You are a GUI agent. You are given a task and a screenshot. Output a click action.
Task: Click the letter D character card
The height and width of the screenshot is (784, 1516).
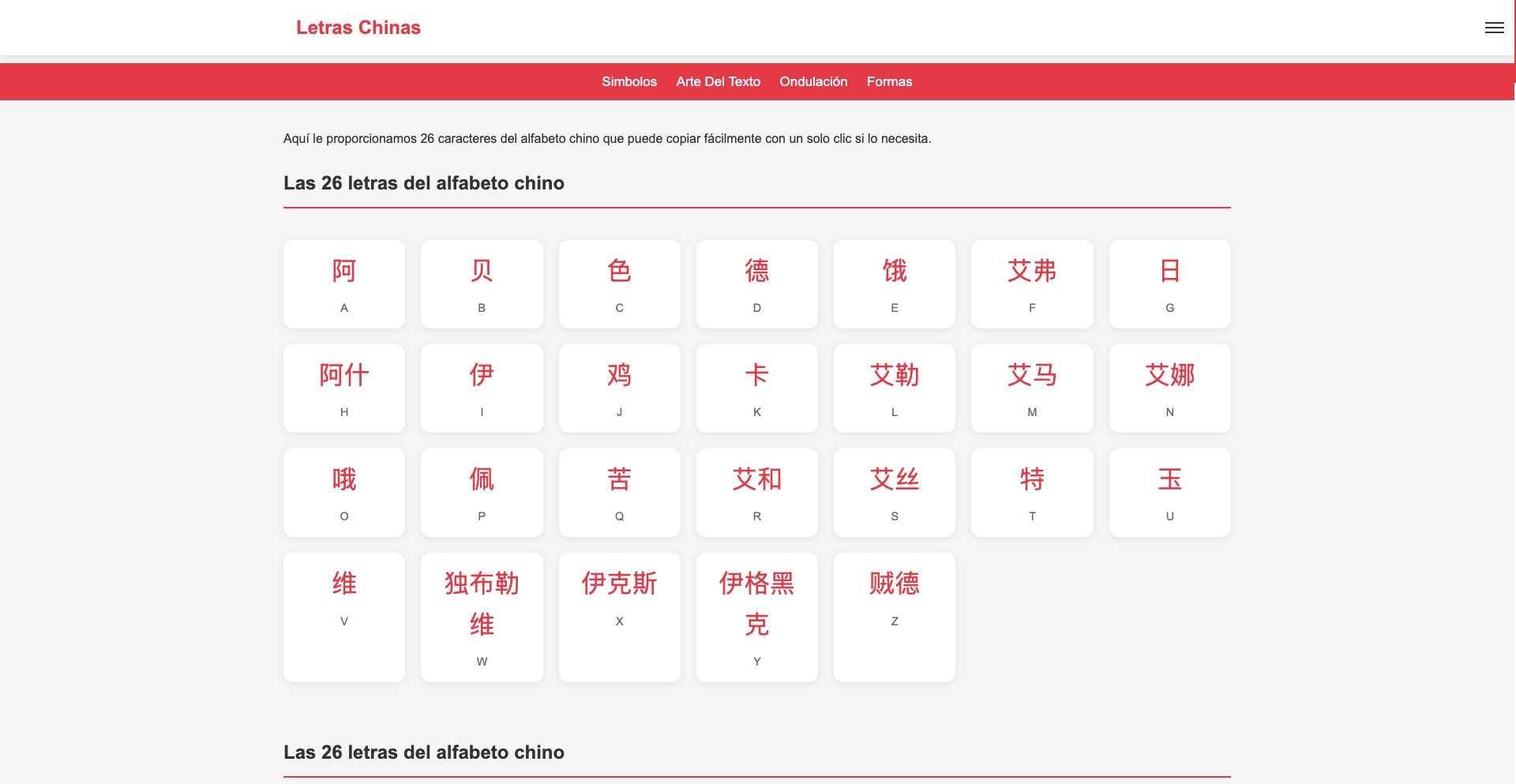756,283
